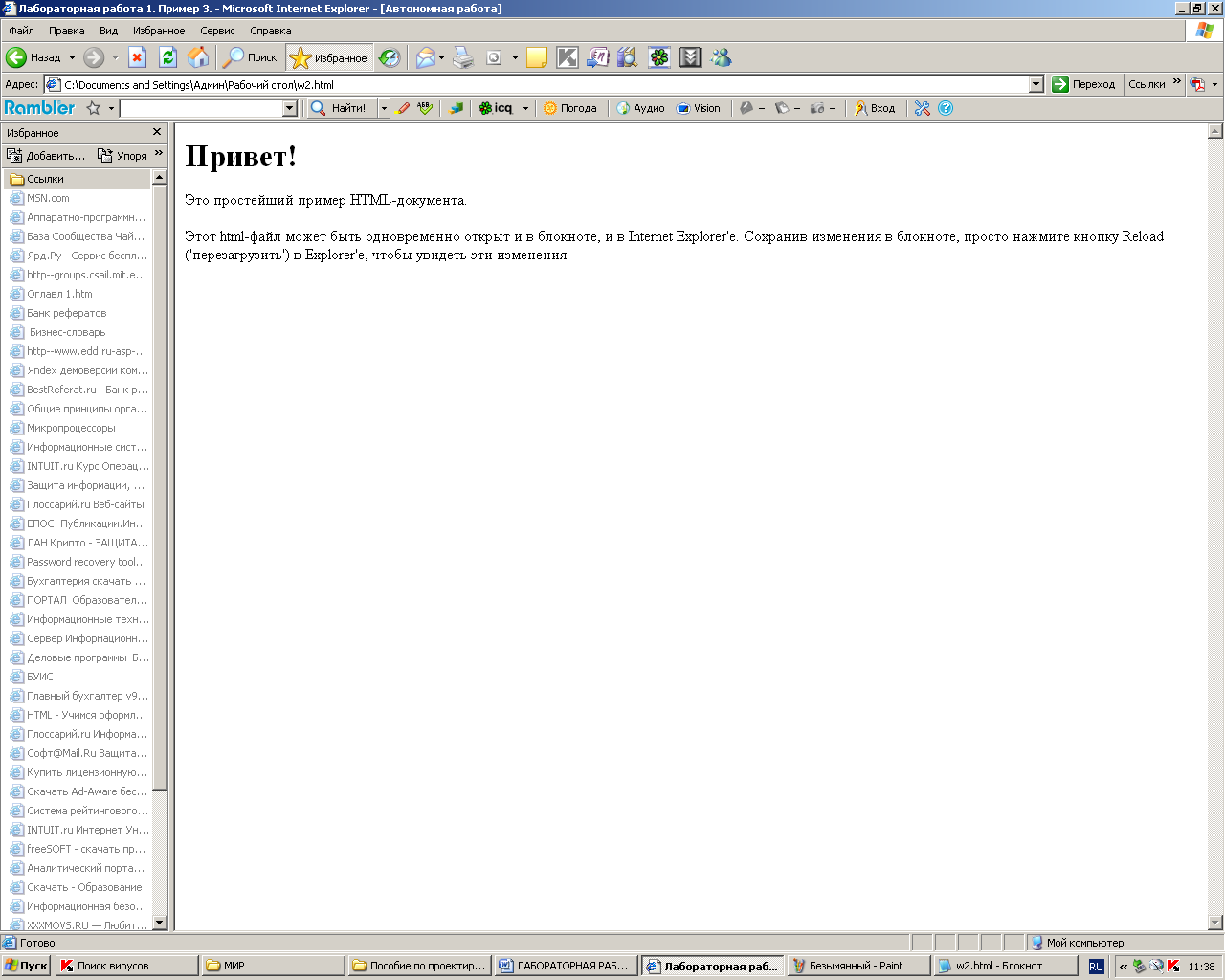Click the Kaspersky tray icon
1225x980 pixels.
click(x=1173, y=967)
